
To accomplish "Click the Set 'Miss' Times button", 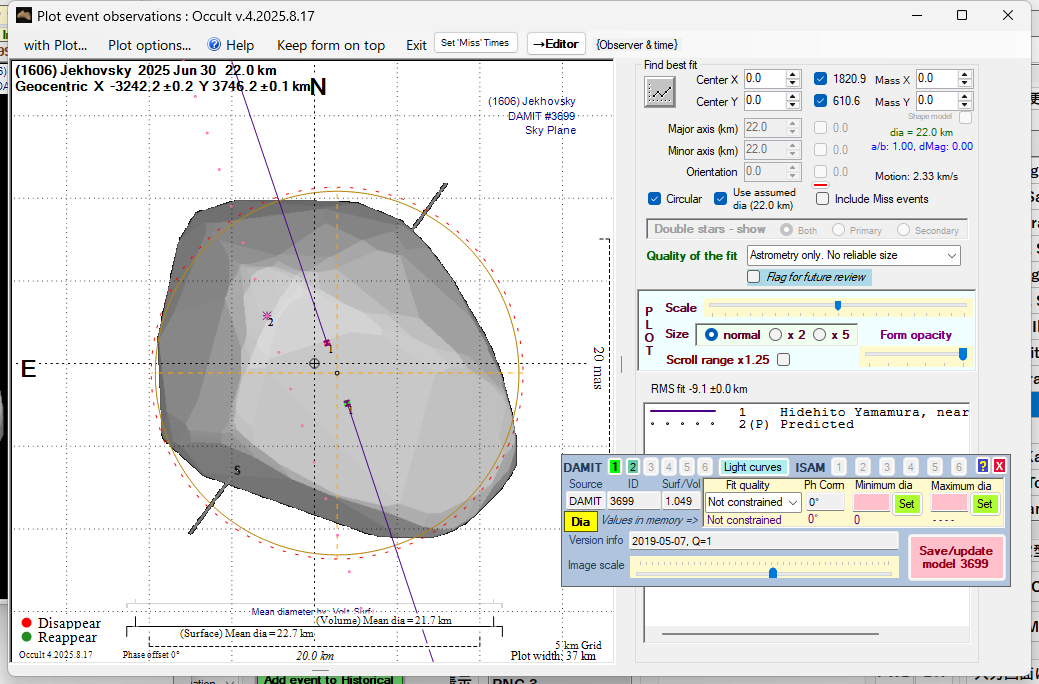I will (476, 43).
